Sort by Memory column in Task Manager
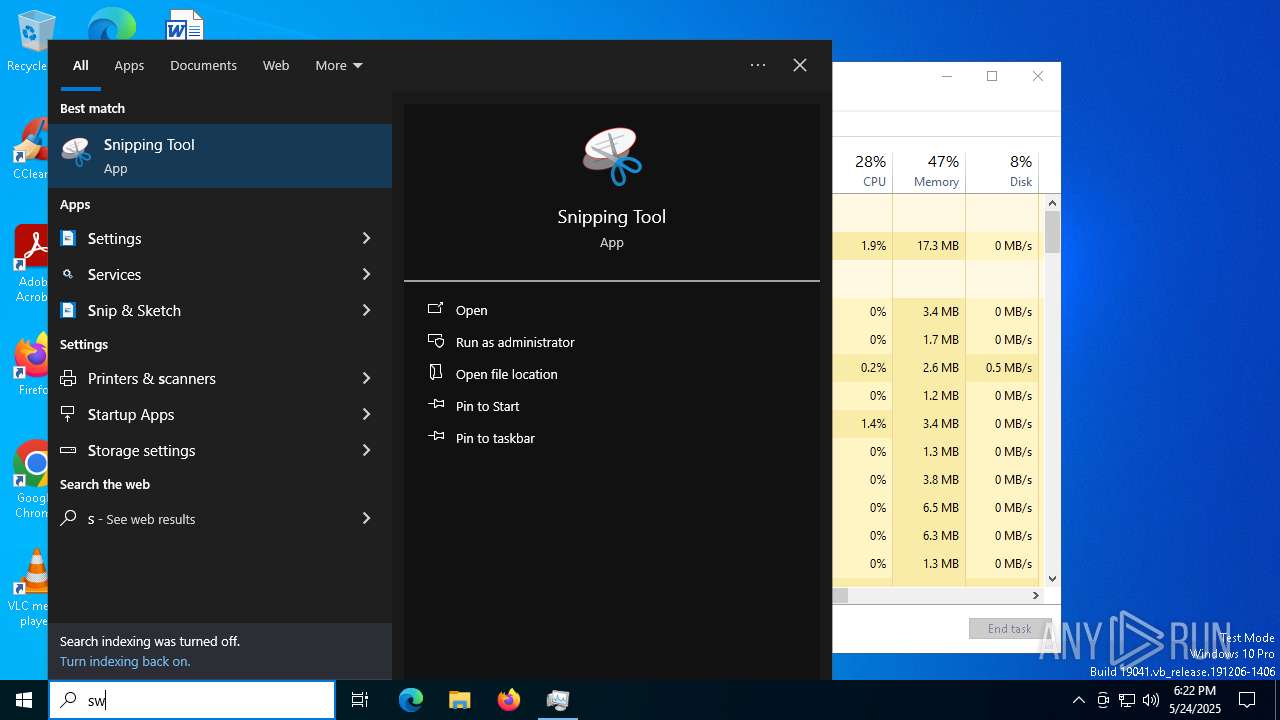Viewport: 1280px width, 720px height. tap(929, 171)
